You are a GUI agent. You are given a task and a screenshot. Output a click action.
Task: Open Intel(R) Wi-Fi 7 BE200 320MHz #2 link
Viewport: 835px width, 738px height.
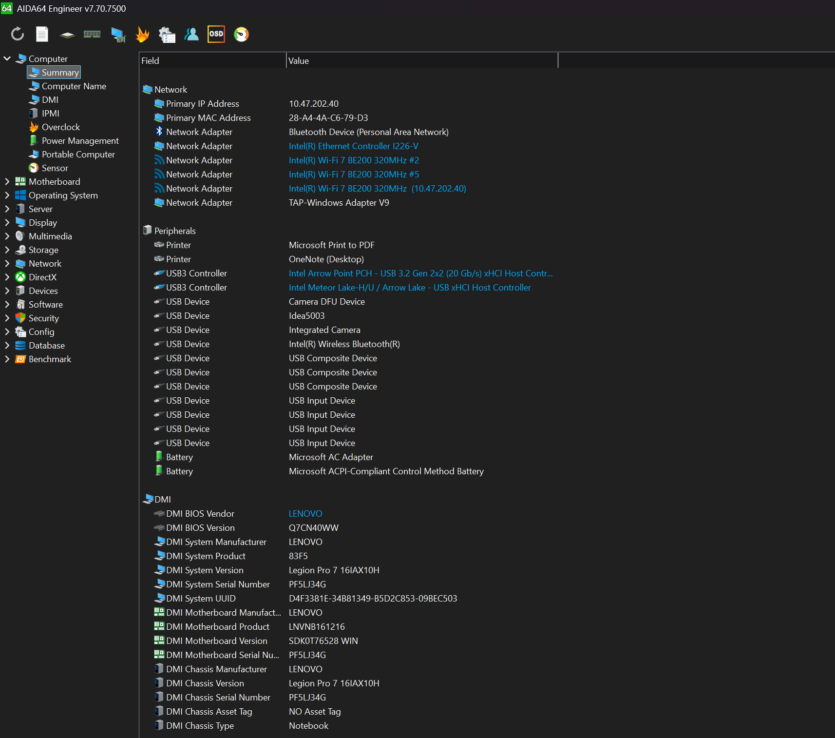354,160
